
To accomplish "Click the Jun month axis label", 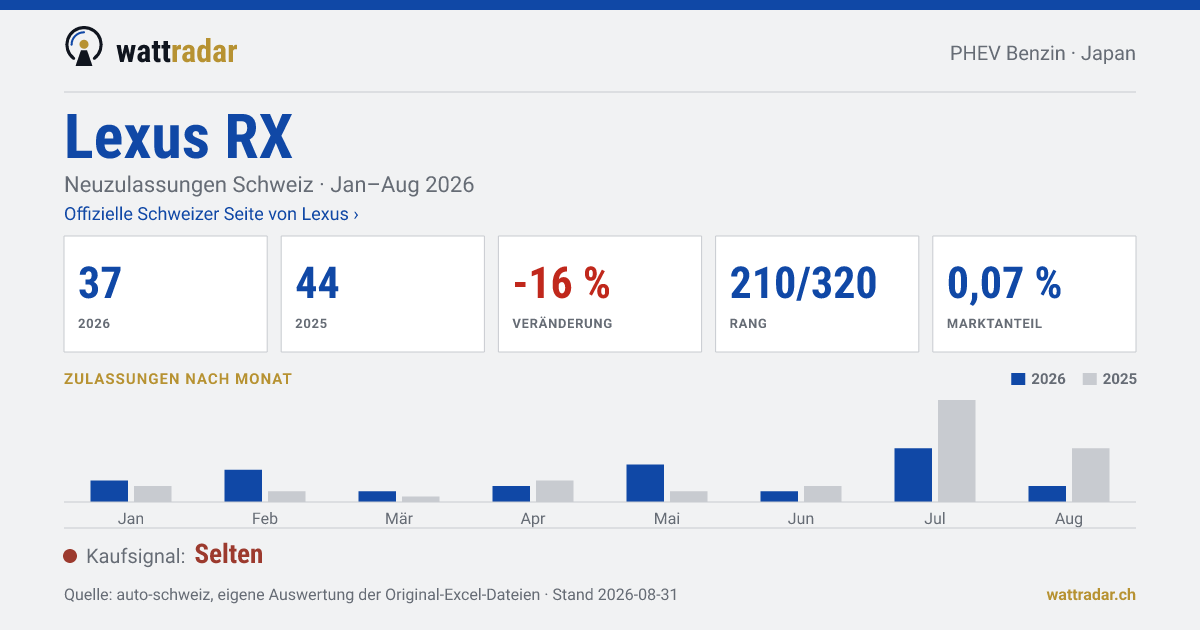I will tap(801, 519).
